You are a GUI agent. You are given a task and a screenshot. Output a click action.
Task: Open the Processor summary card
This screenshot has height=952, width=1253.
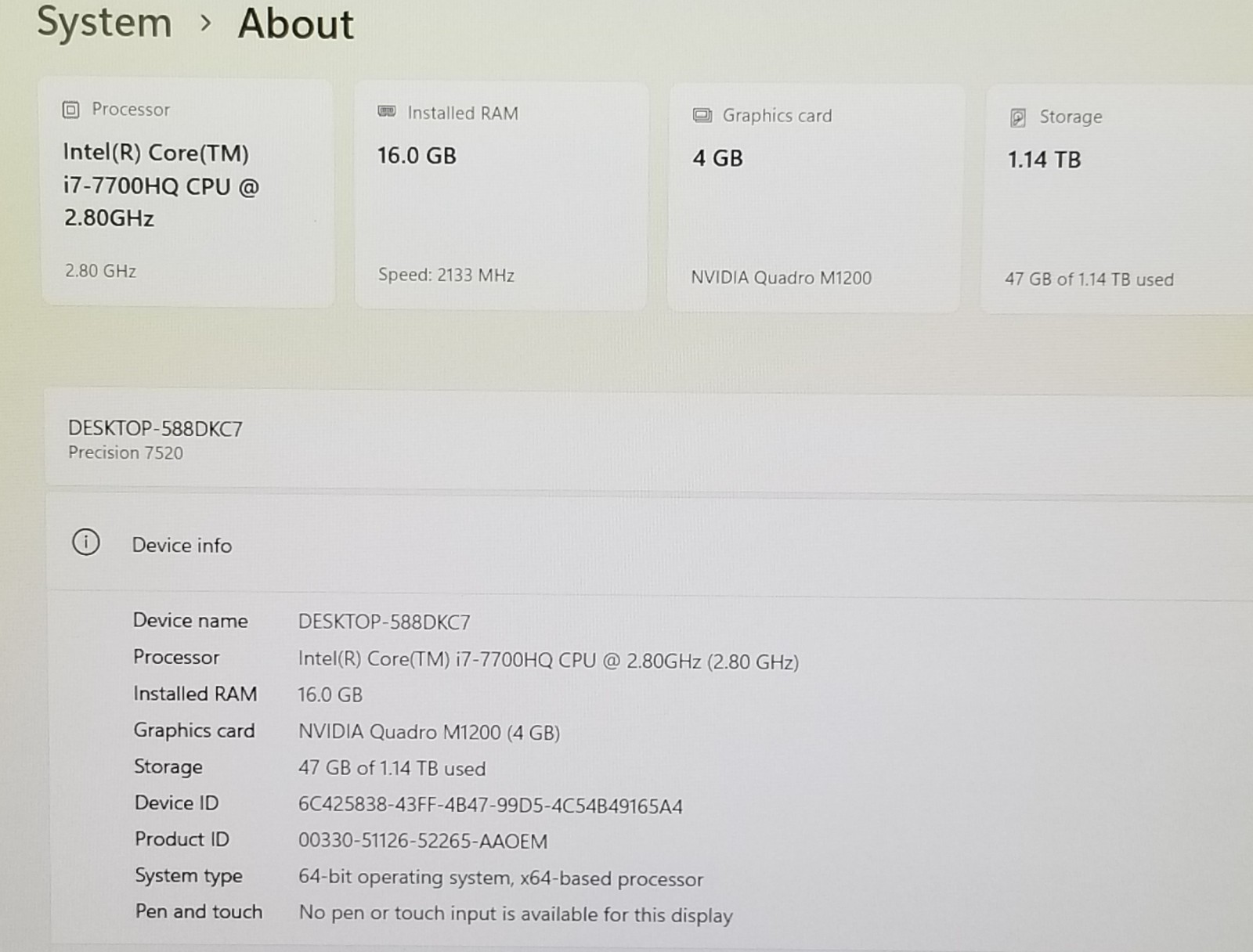pyautogui.click(x=188, y=192)
